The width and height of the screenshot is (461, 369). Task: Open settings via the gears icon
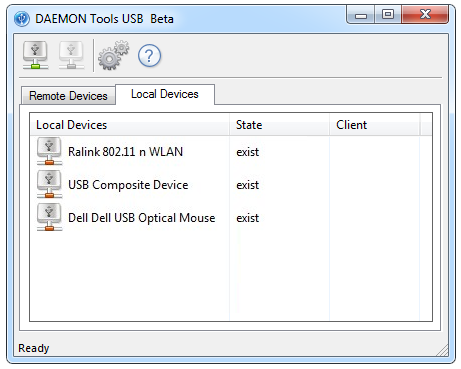click(113, 55)
